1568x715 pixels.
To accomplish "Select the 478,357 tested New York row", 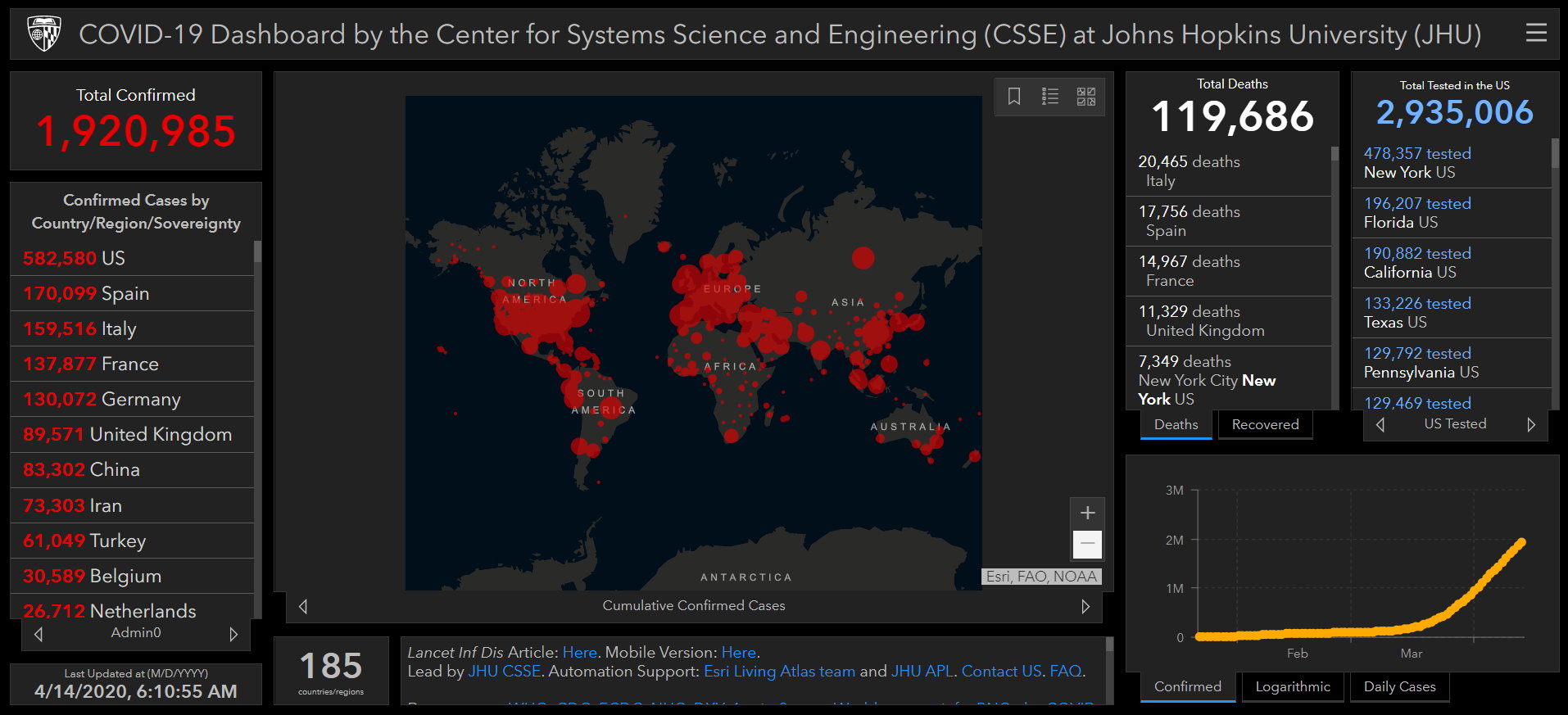I will pyautogui.click(x=1452, y=163).
